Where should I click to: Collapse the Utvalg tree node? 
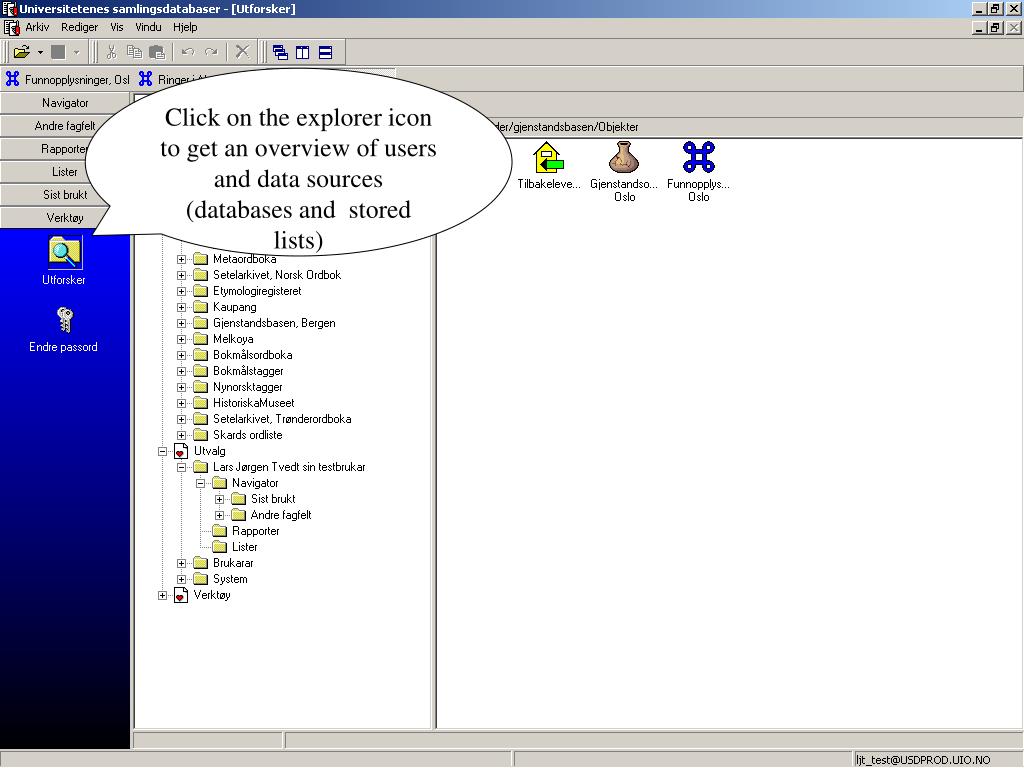coord(163,451)
